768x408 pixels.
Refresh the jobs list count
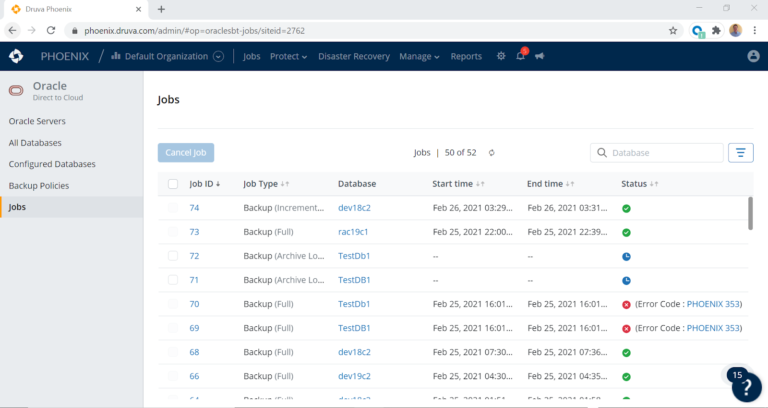tap(492, 153)
